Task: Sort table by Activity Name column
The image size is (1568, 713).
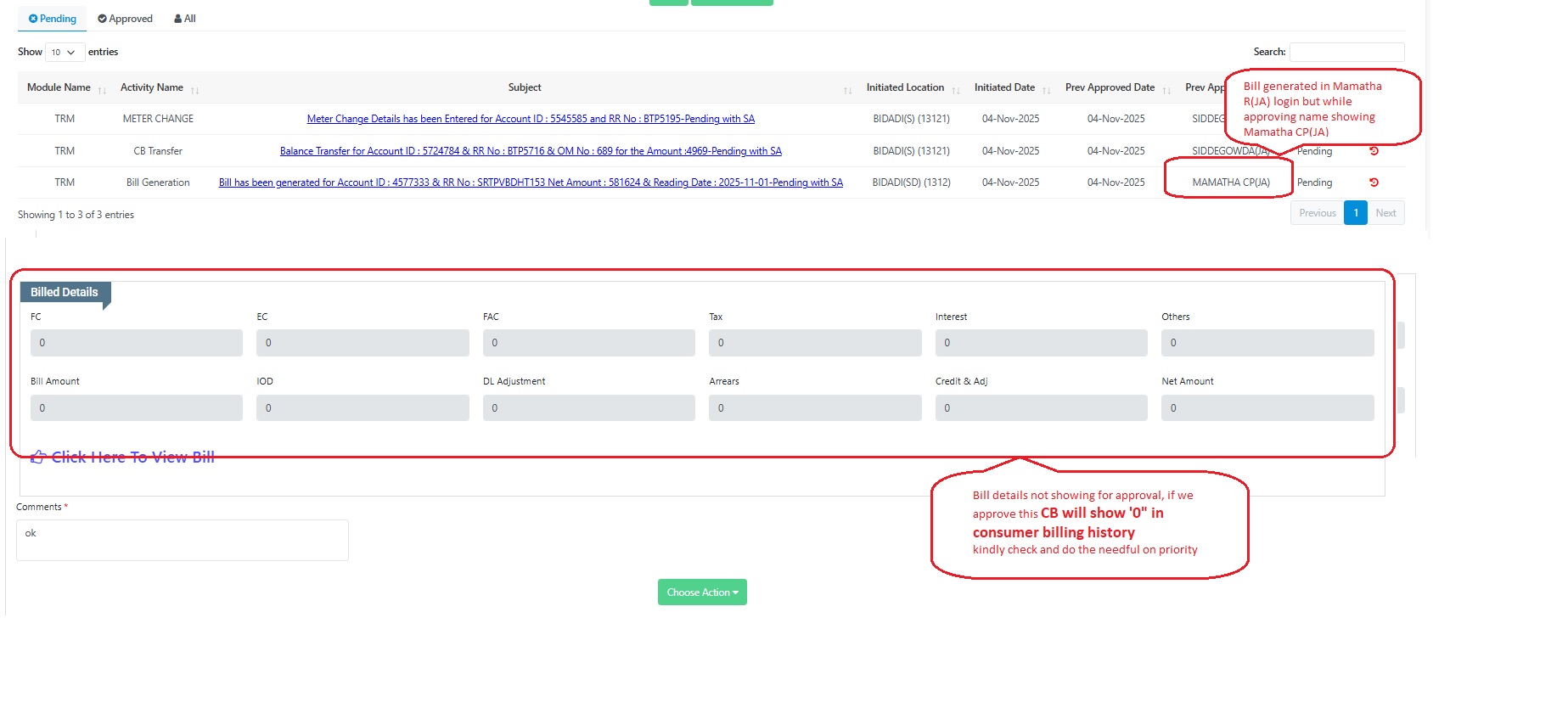Action: click(158, 87)
